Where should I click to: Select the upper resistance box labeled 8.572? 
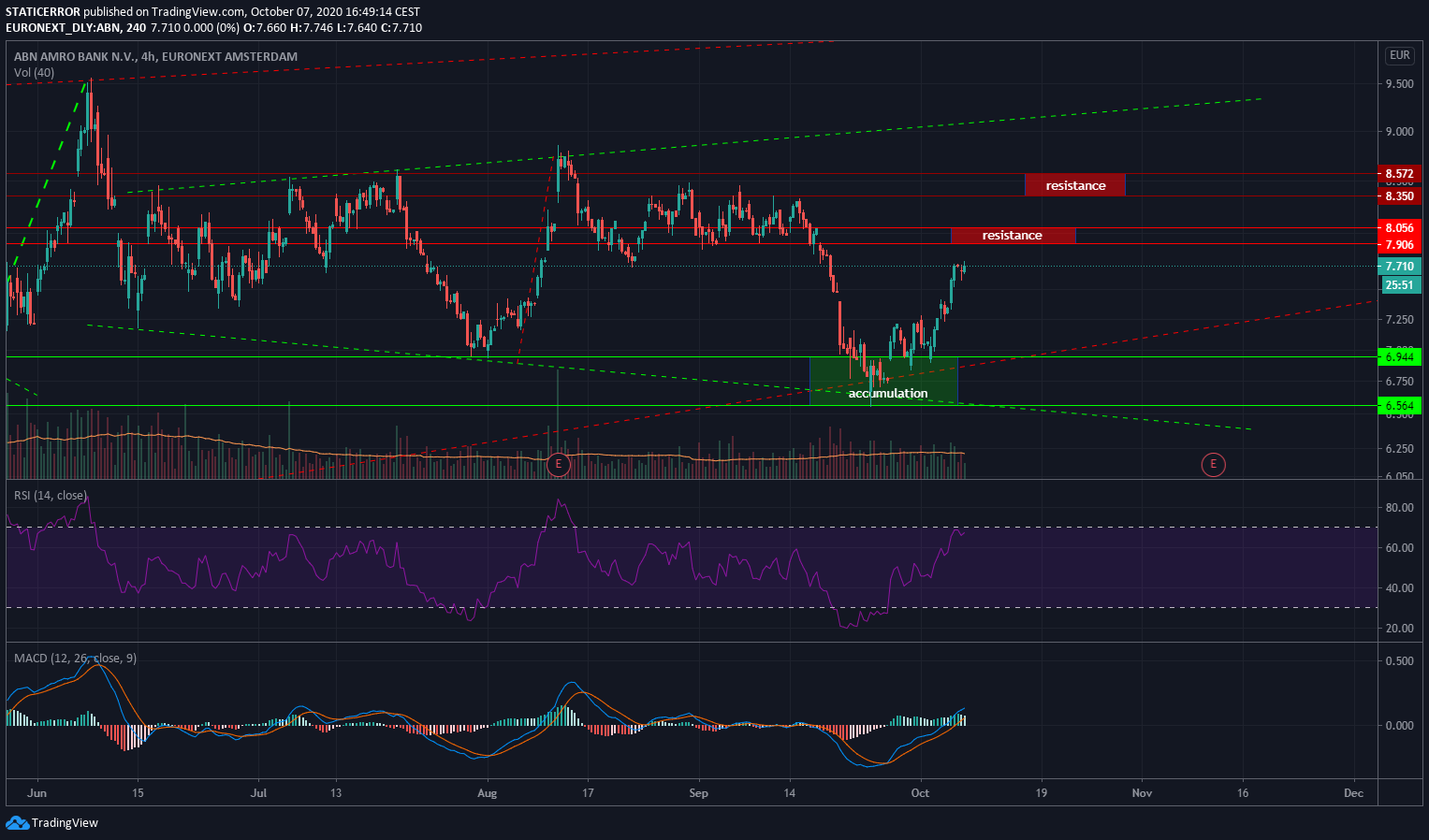[x=1074, y=185]
